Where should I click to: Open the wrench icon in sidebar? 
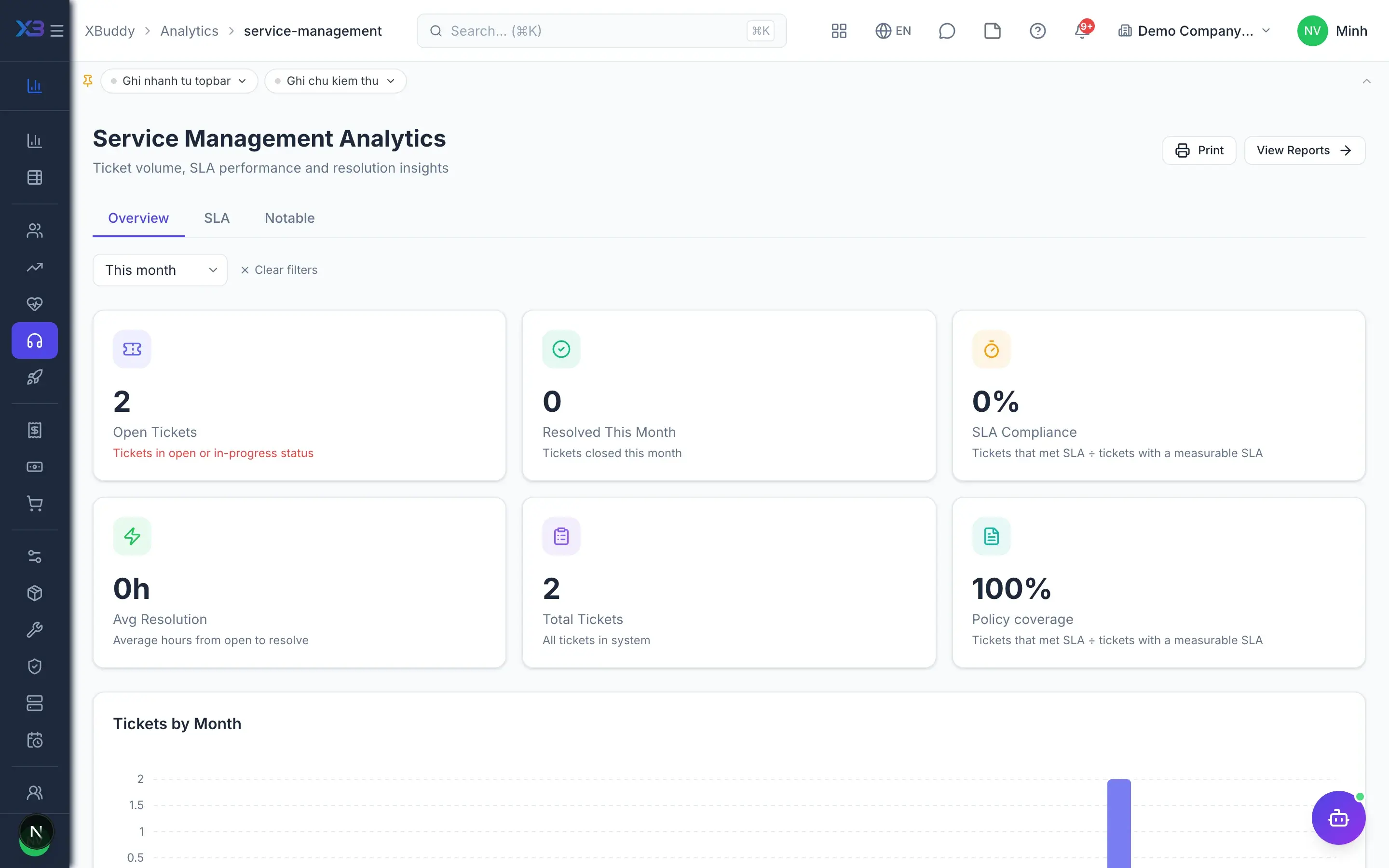[34, 630]
